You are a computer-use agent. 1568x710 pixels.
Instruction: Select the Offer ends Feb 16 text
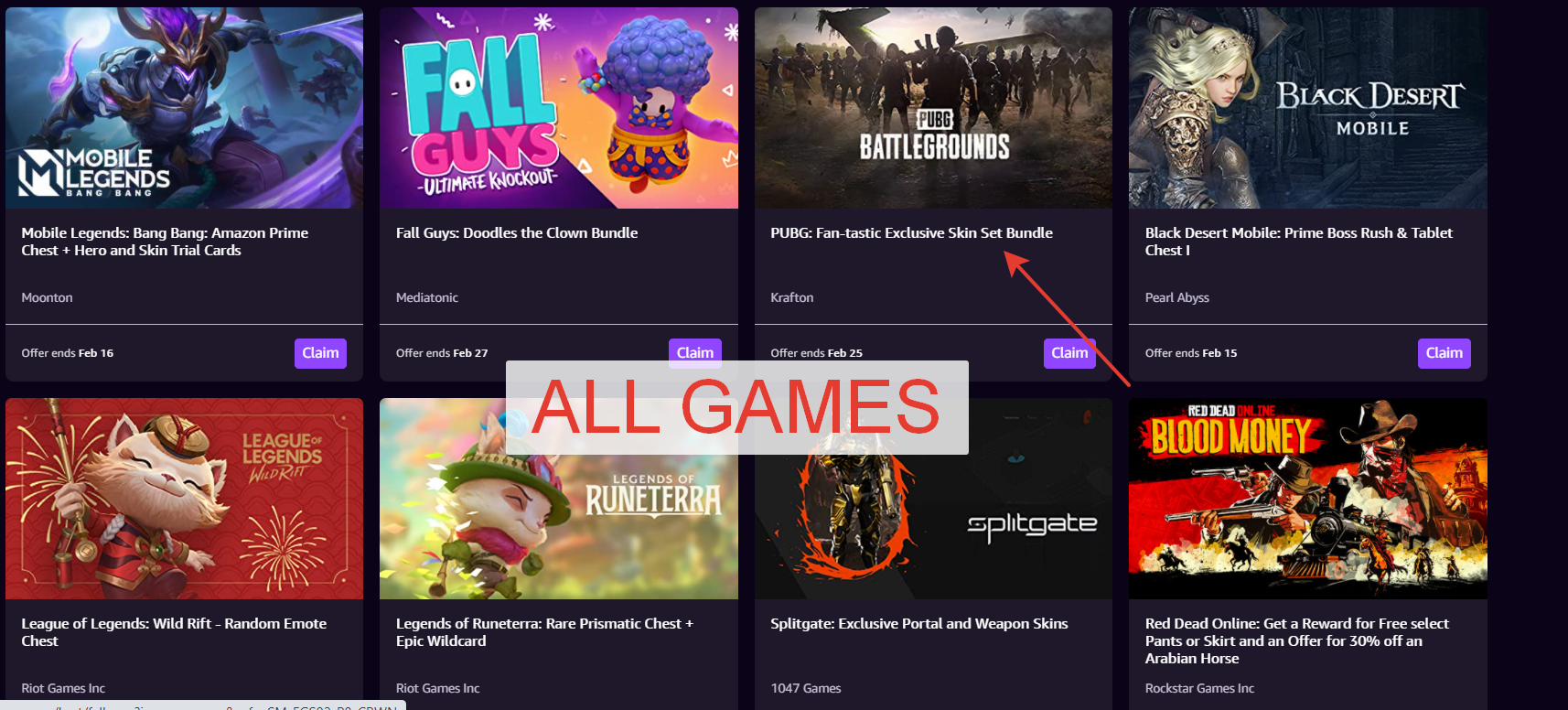tap(68, 353)
